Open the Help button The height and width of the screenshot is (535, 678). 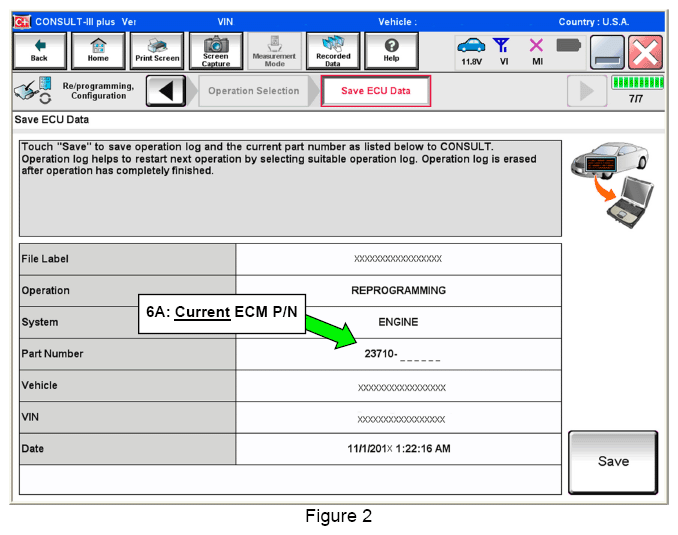click(x=391, y=51)
